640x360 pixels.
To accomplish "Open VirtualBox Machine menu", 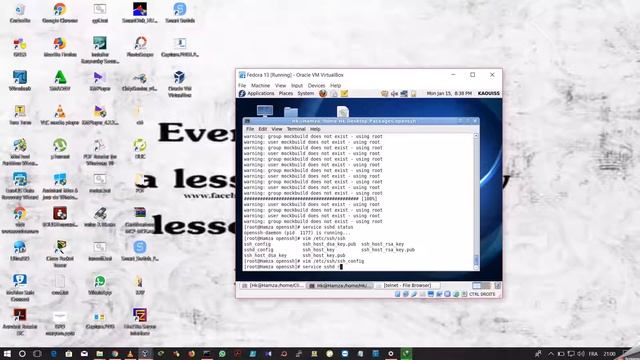I will pos(260,86).
